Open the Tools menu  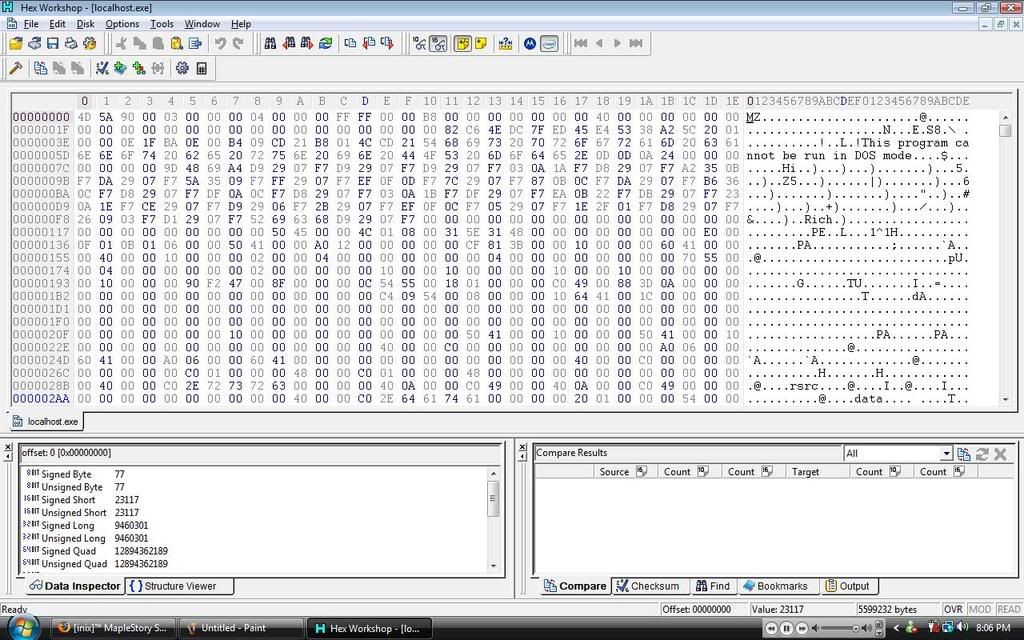(x=162, y=24)
